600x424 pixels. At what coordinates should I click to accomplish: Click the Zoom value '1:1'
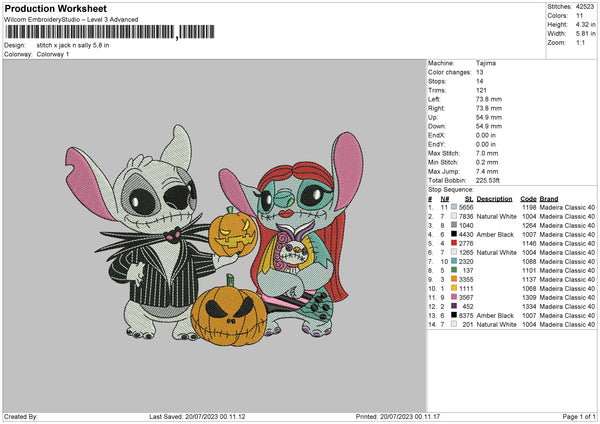[580, 42]
